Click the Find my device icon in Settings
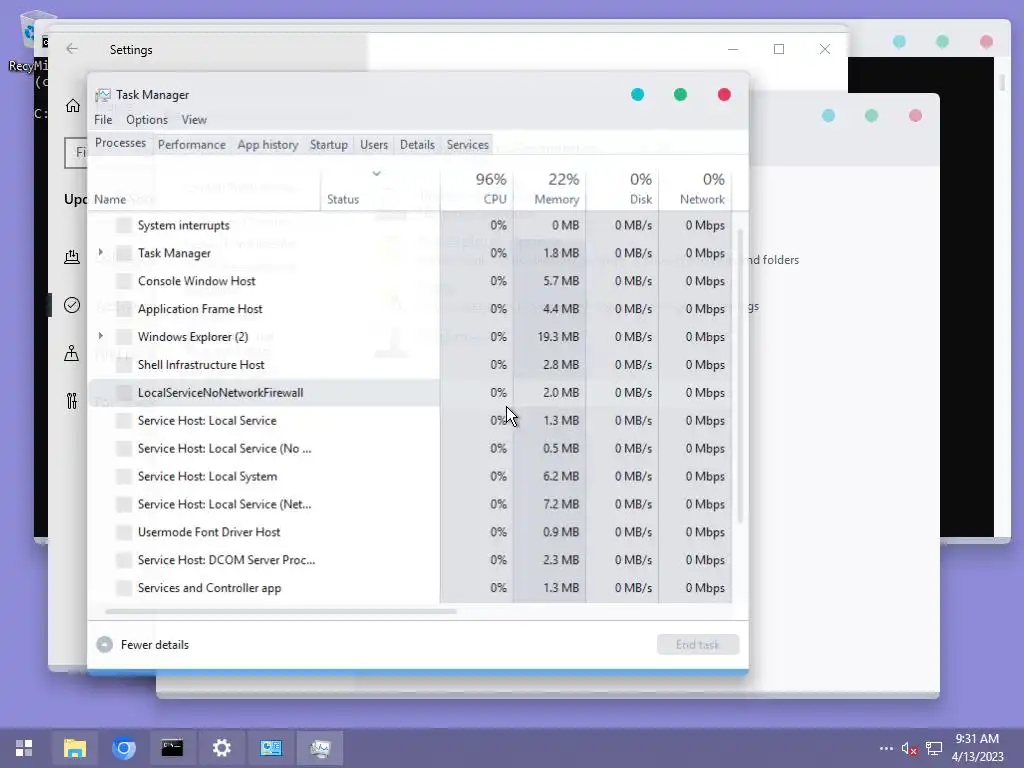1024x768 pixels. [72, 353]
